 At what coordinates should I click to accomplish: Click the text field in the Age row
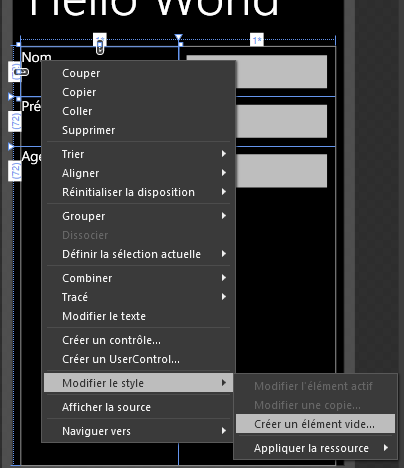pos(281,171)
